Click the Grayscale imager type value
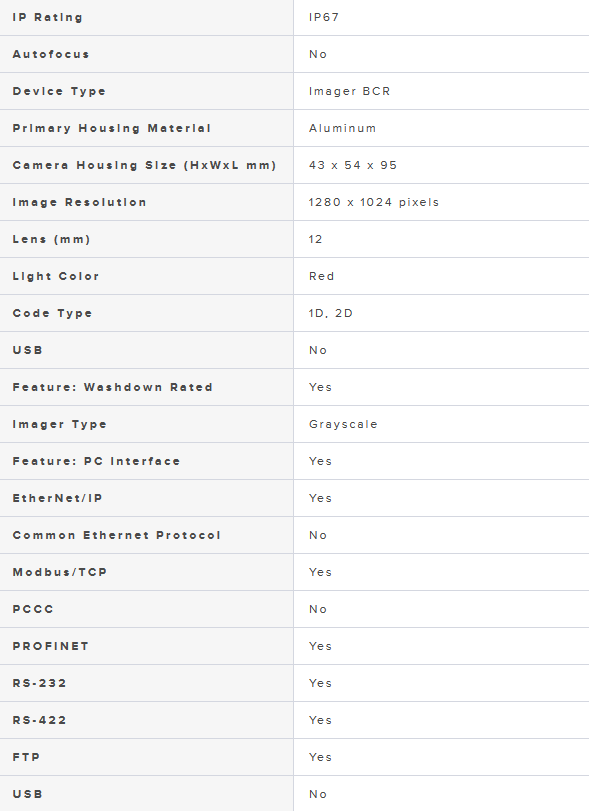 (343, 425)
